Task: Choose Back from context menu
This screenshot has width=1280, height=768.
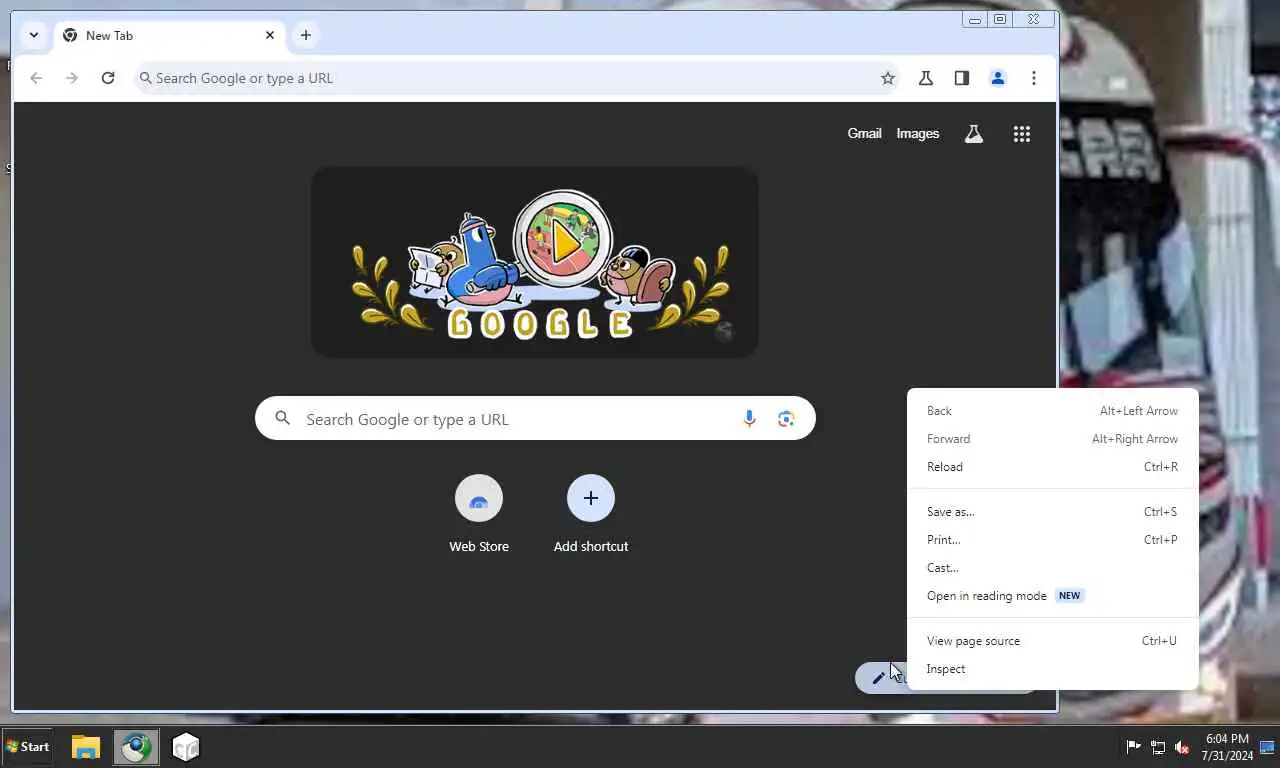Action: pyautogui.click(x=1052, y=411)
